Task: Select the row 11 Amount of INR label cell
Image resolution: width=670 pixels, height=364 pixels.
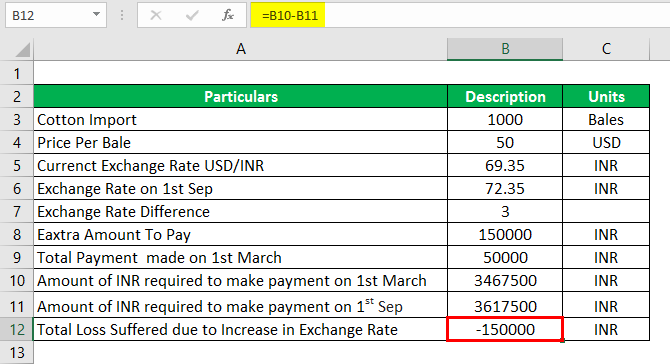Action: tap(241, 305)
